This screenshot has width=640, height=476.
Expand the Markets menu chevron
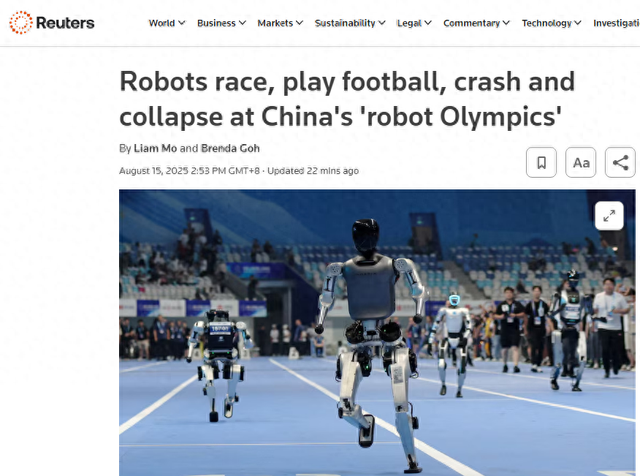(300, 23)
